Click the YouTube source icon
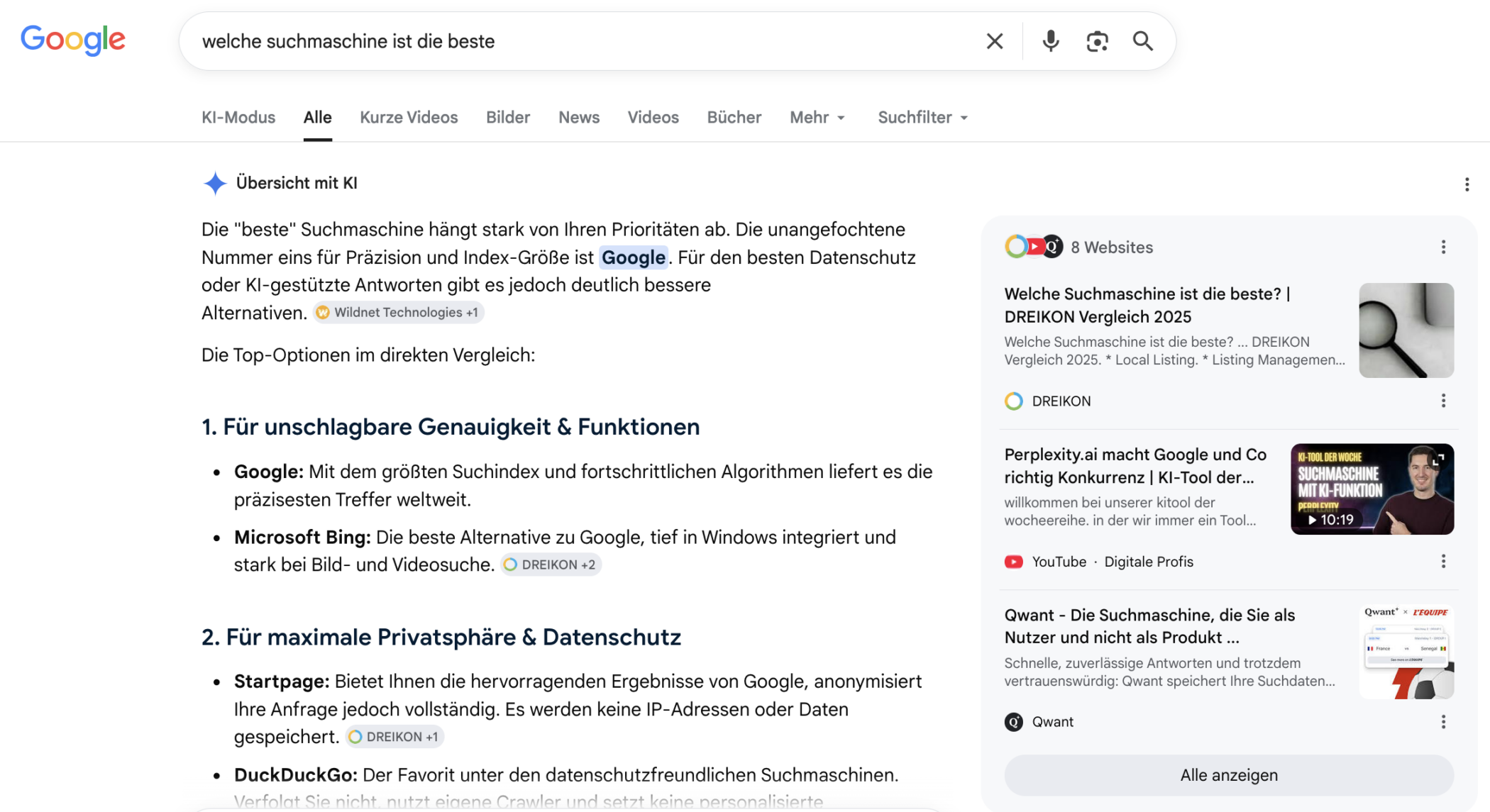This screenshot has width=1490, height=812. (1014, 562)
